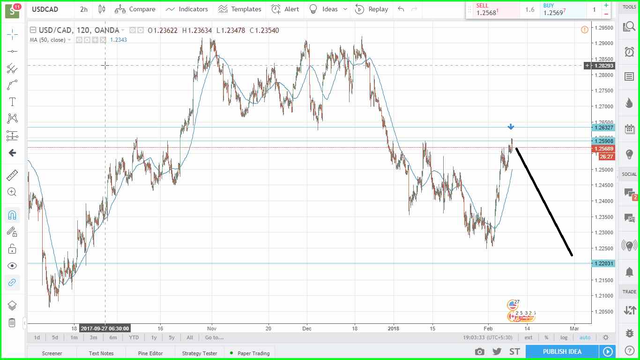Open the ideas stream icon
The image size is (640, 360).
click(629, 245)
